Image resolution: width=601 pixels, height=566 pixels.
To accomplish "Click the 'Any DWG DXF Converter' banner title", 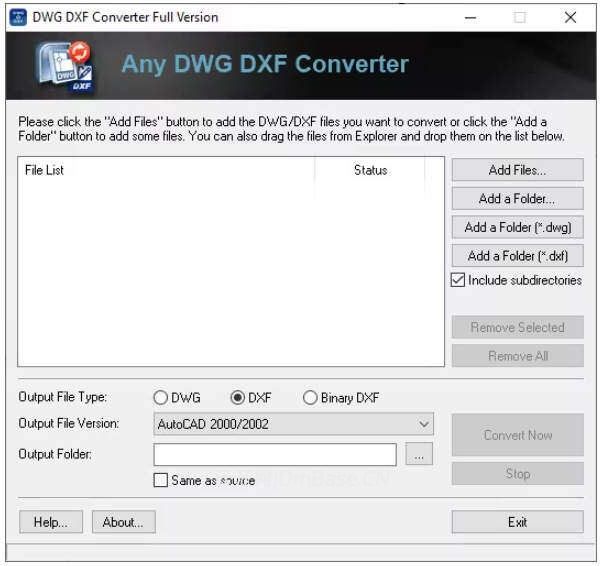I will click(x=265, y=64).
